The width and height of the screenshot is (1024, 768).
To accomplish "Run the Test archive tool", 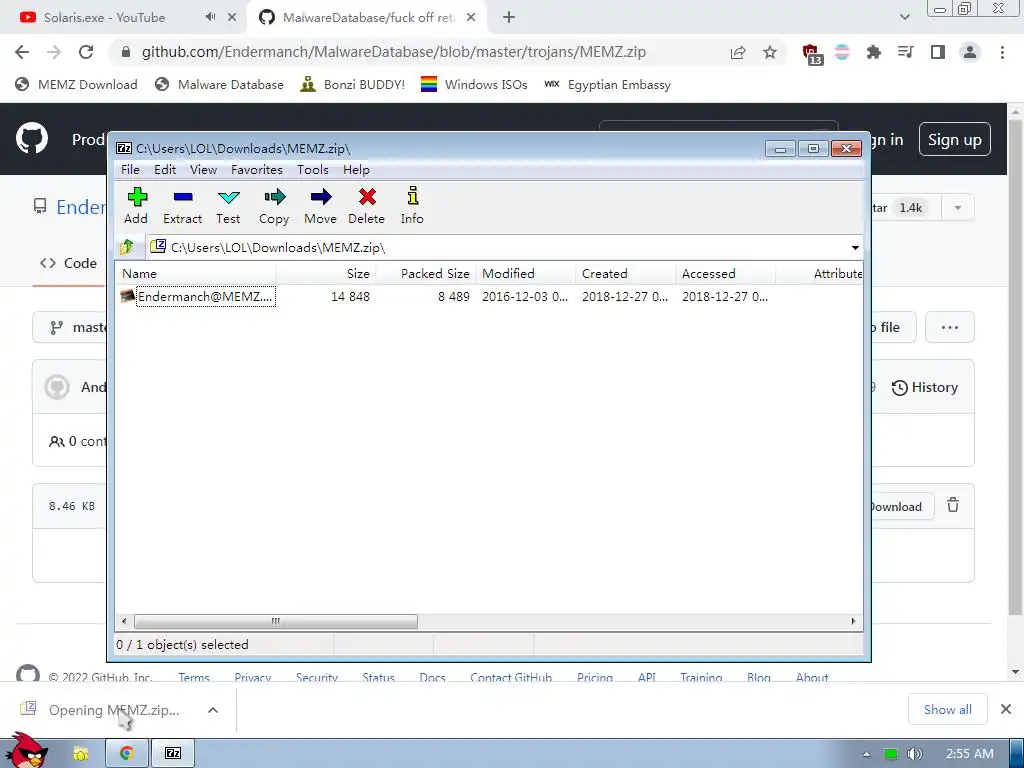I will tap(229, 206).
